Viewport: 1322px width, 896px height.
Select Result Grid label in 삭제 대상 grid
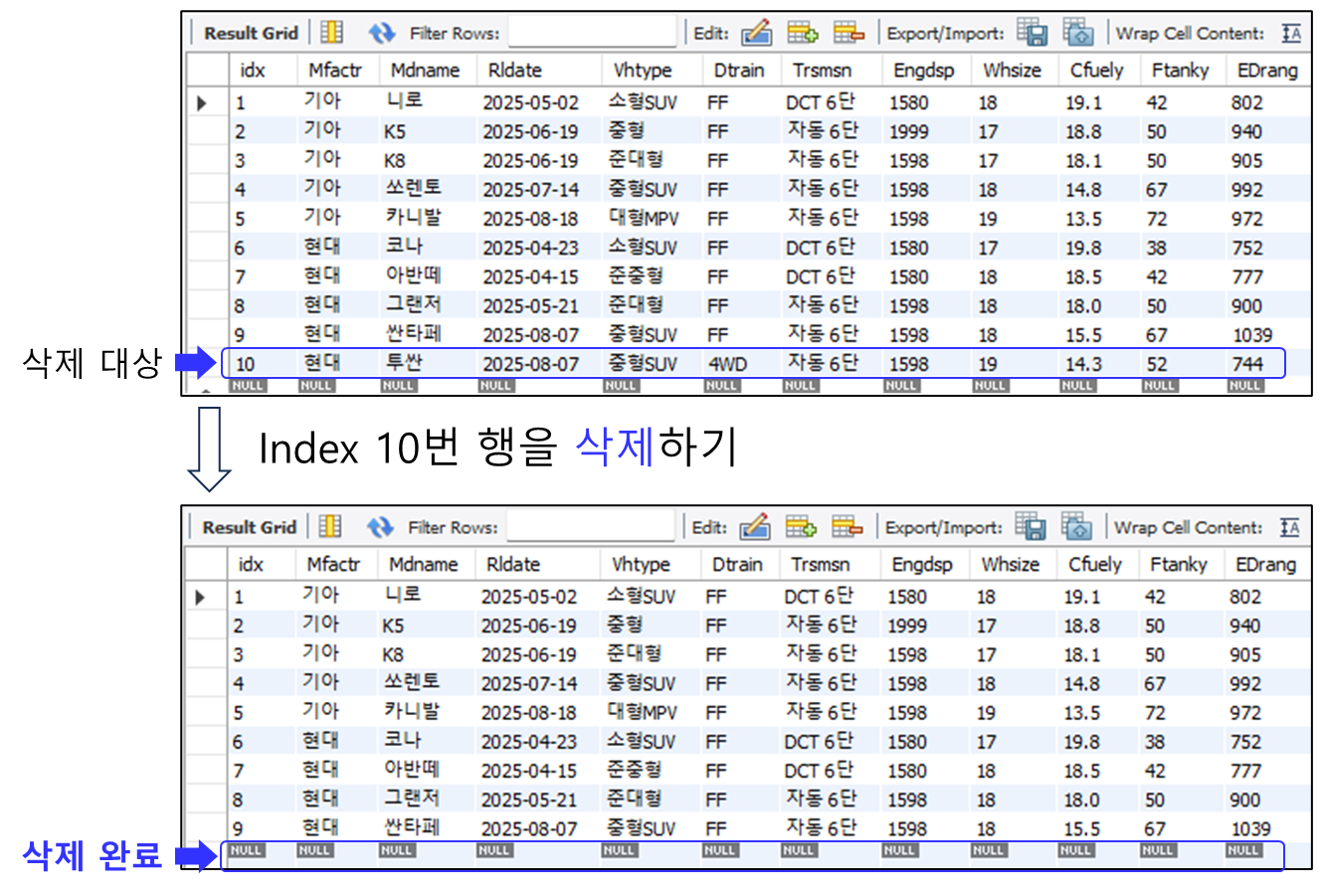point(251,33)
